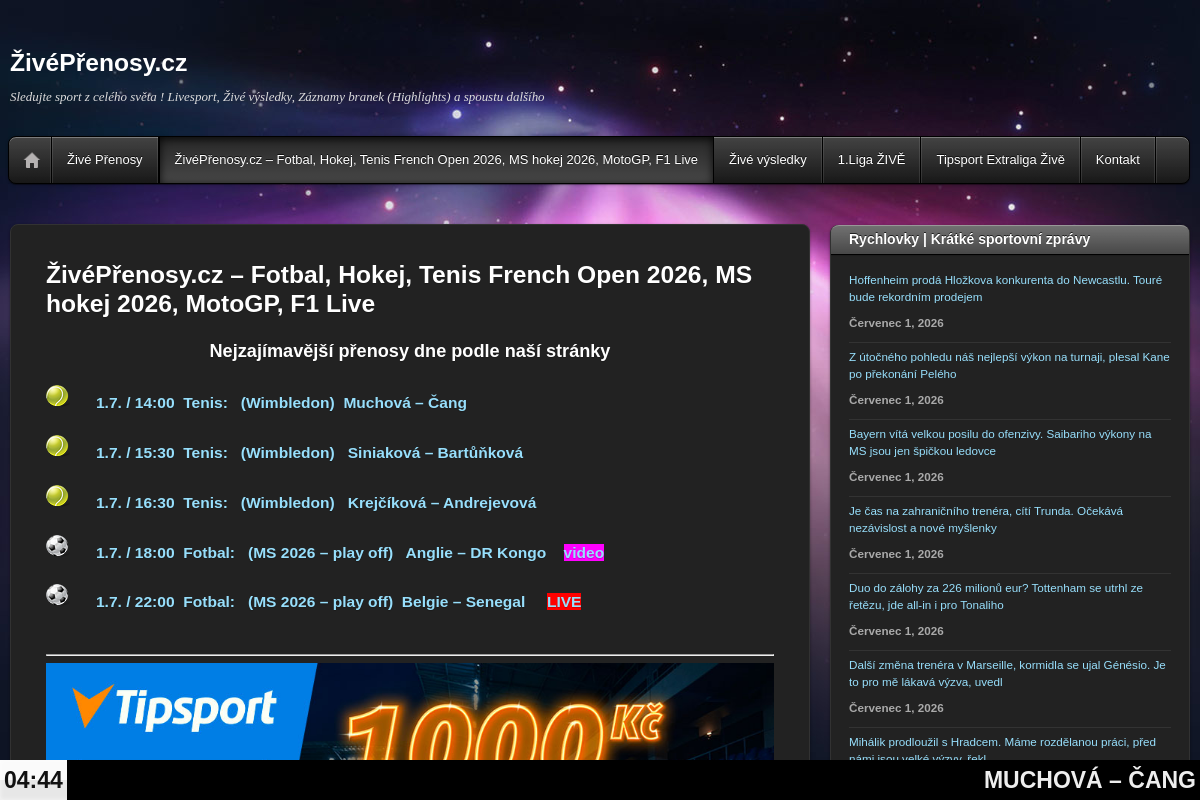Open 1.Liga ŽIVĚ menu item

(871, 160)
